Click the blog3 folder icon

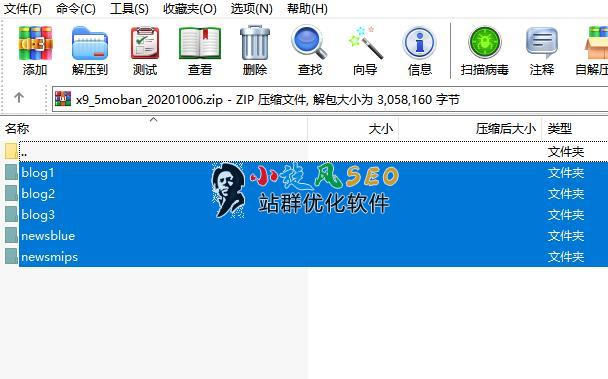(x=11, y=214)
